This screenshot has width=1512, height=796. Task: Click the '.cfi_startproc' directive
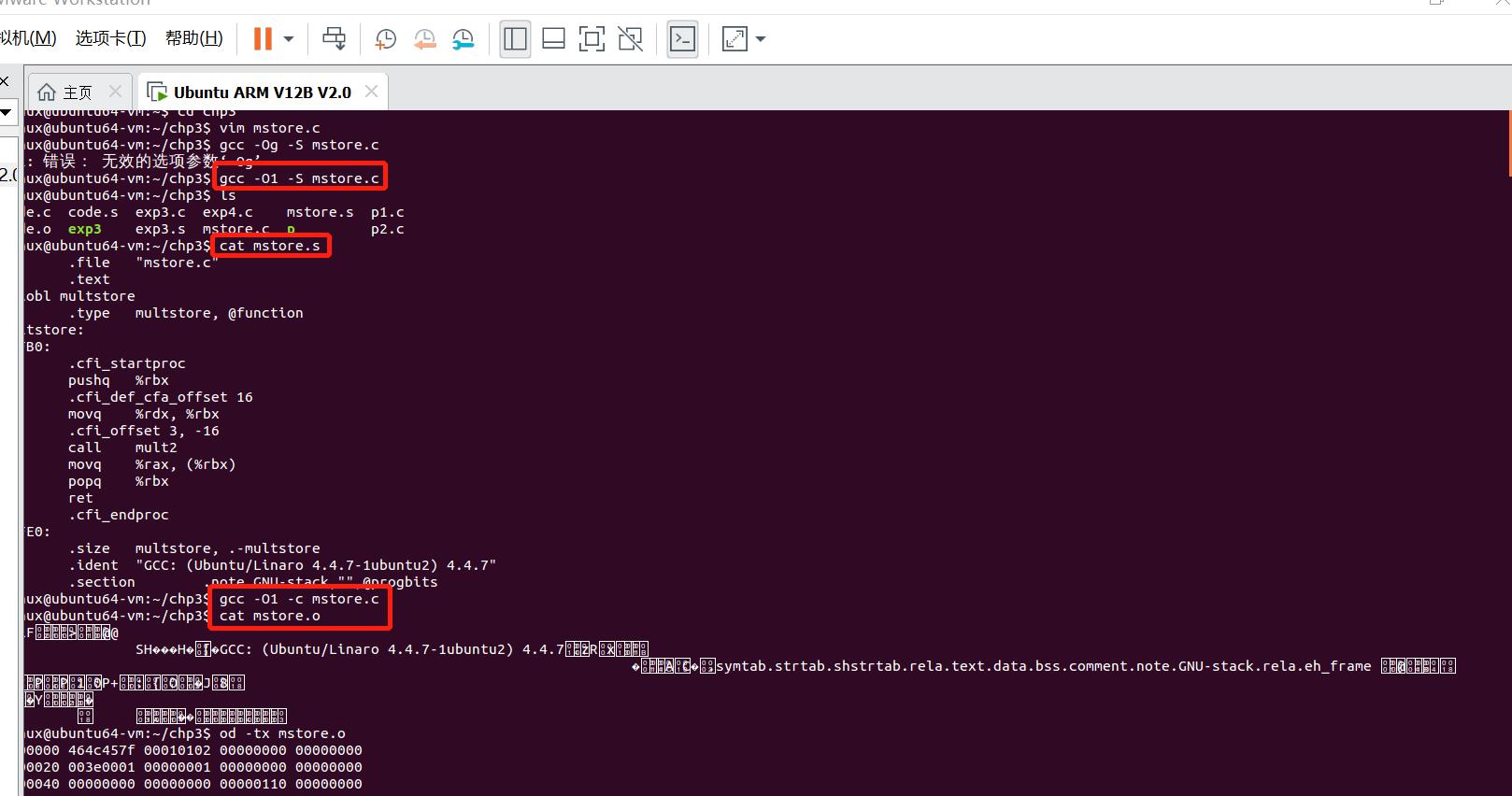pos(126,363)
